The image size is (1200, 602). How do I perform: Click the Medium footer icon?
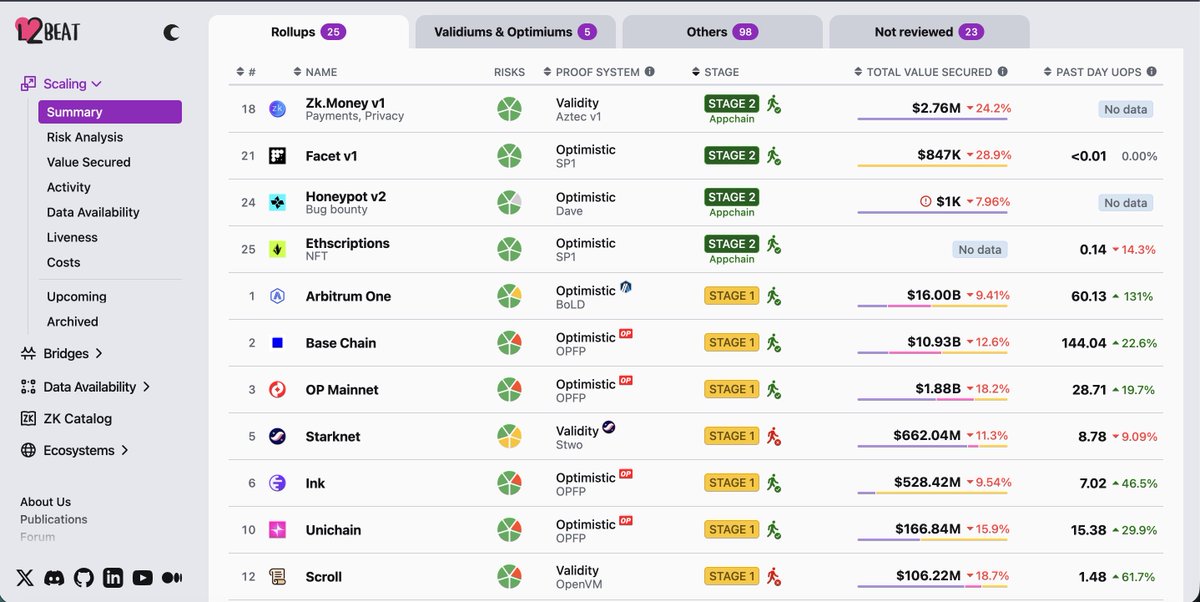171,577
